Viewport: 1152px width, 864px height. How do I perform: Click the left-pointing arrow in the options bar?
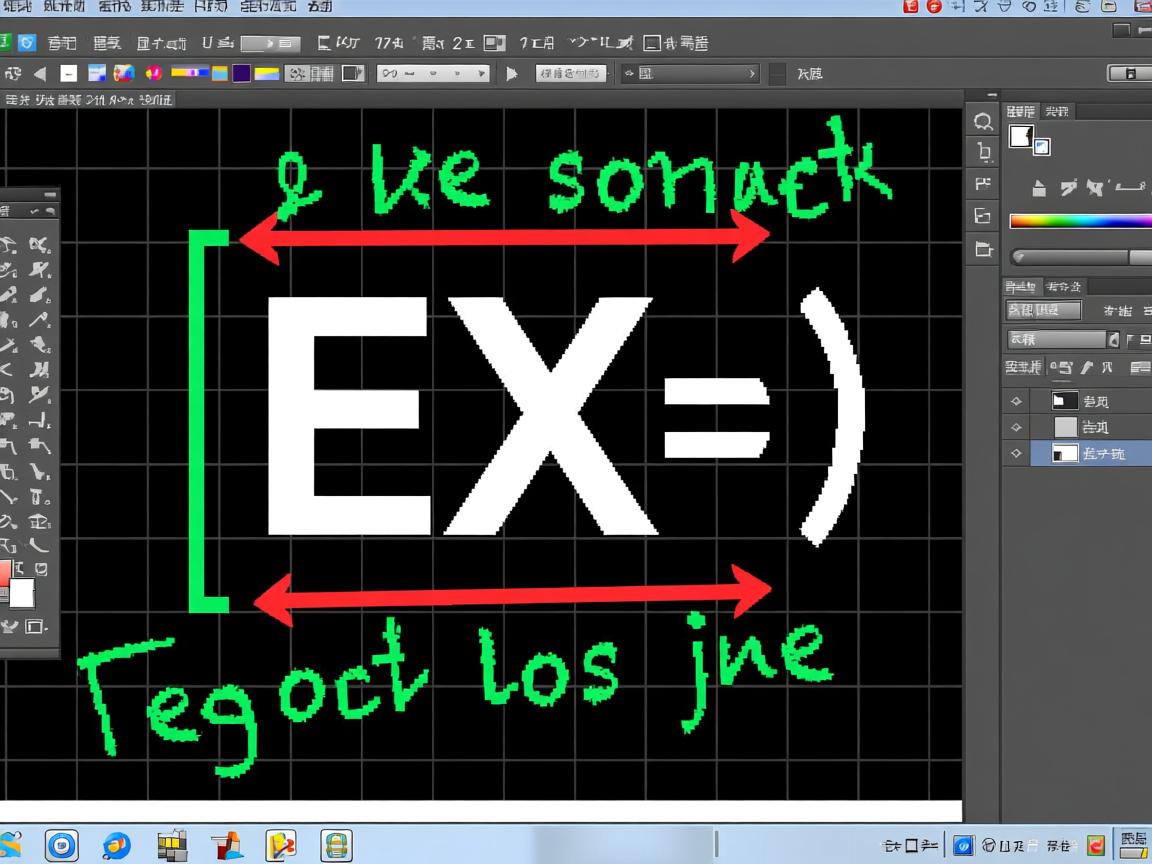40,73
